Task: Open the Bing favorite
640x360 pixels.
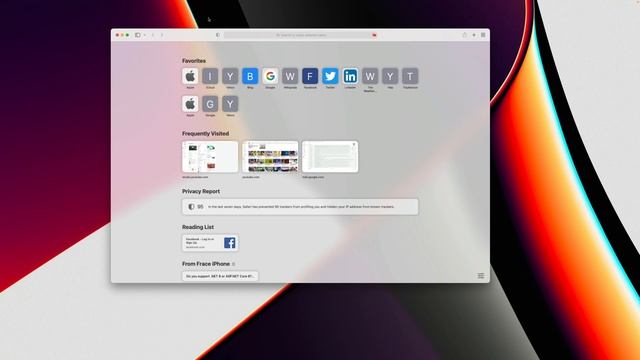Action: [250, 76]
